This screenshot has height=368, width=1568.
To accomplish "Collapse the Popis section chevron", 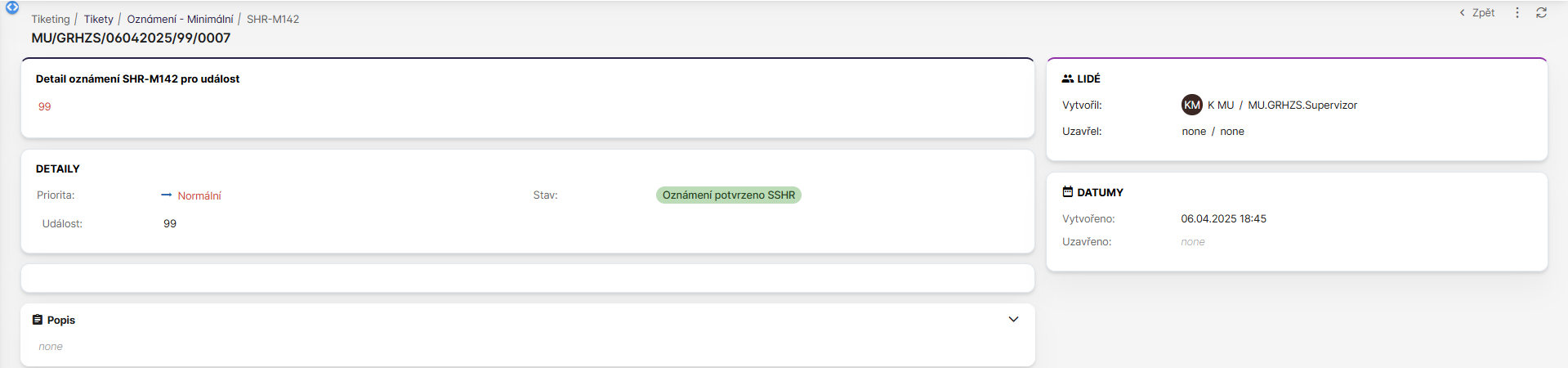I will coord(1013,320).
